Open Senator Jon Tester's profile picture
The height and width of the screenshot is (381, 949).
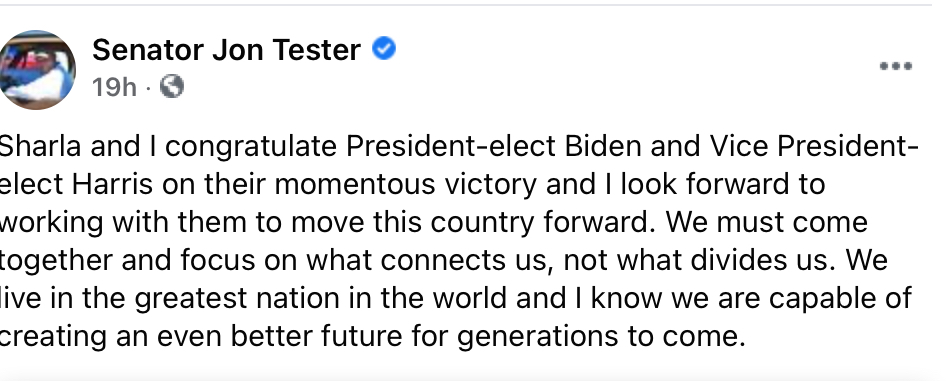[x=38, y=70]
